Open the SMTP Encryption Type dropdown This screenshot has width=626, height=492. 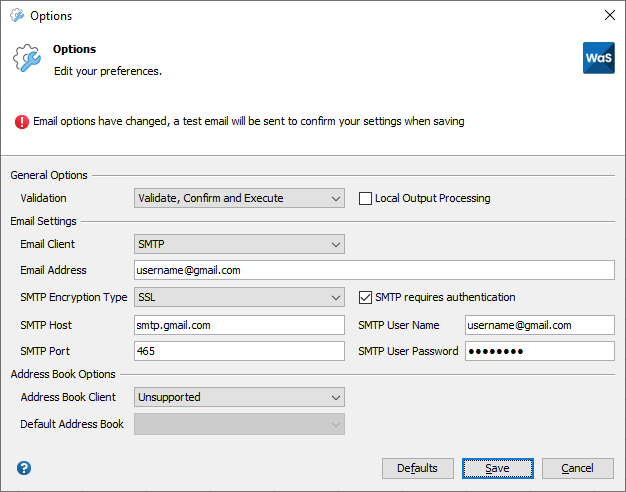239,297
